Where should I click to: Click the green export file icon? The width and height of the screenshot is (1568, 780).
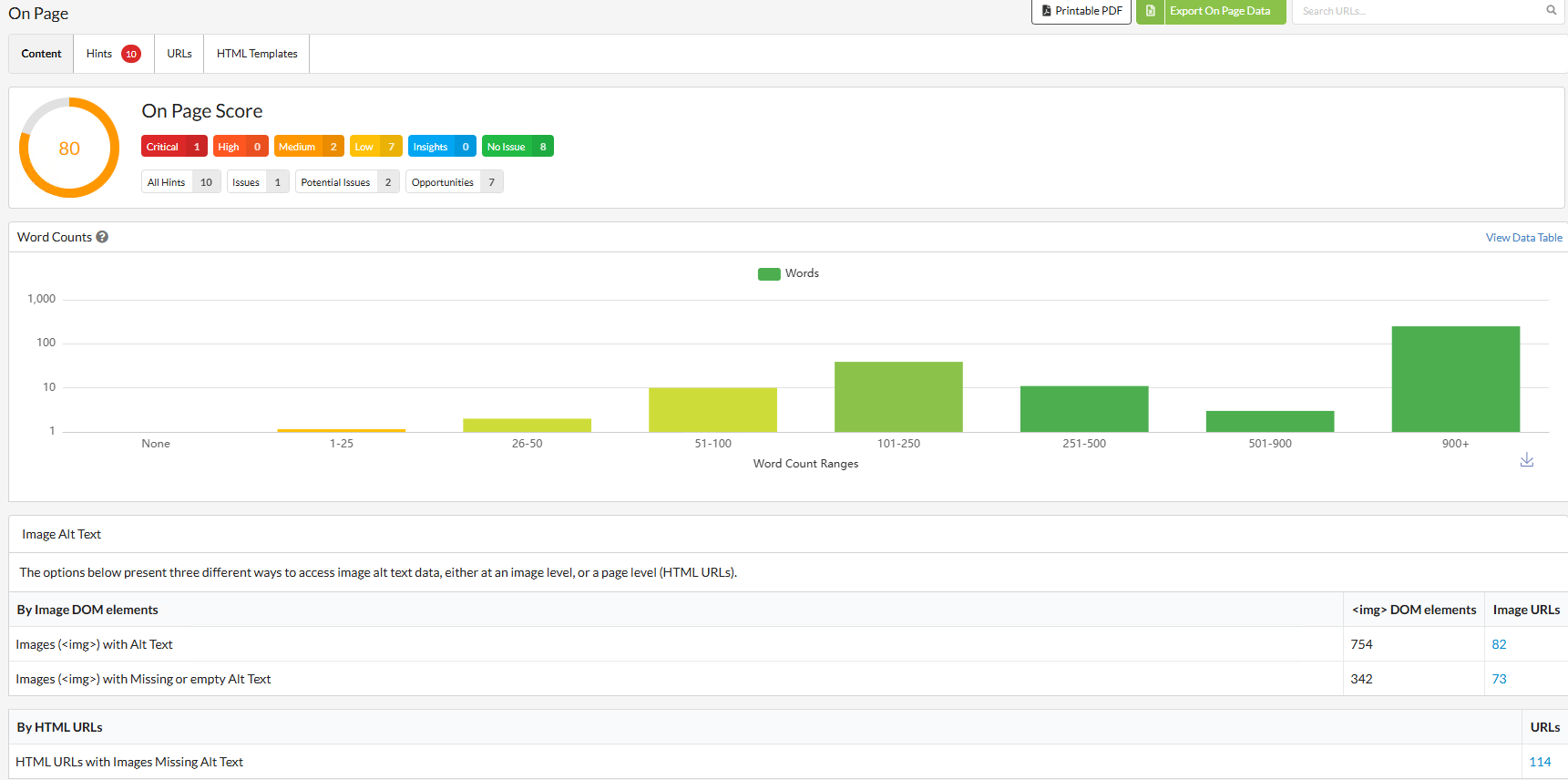(x=1150, y=11)
